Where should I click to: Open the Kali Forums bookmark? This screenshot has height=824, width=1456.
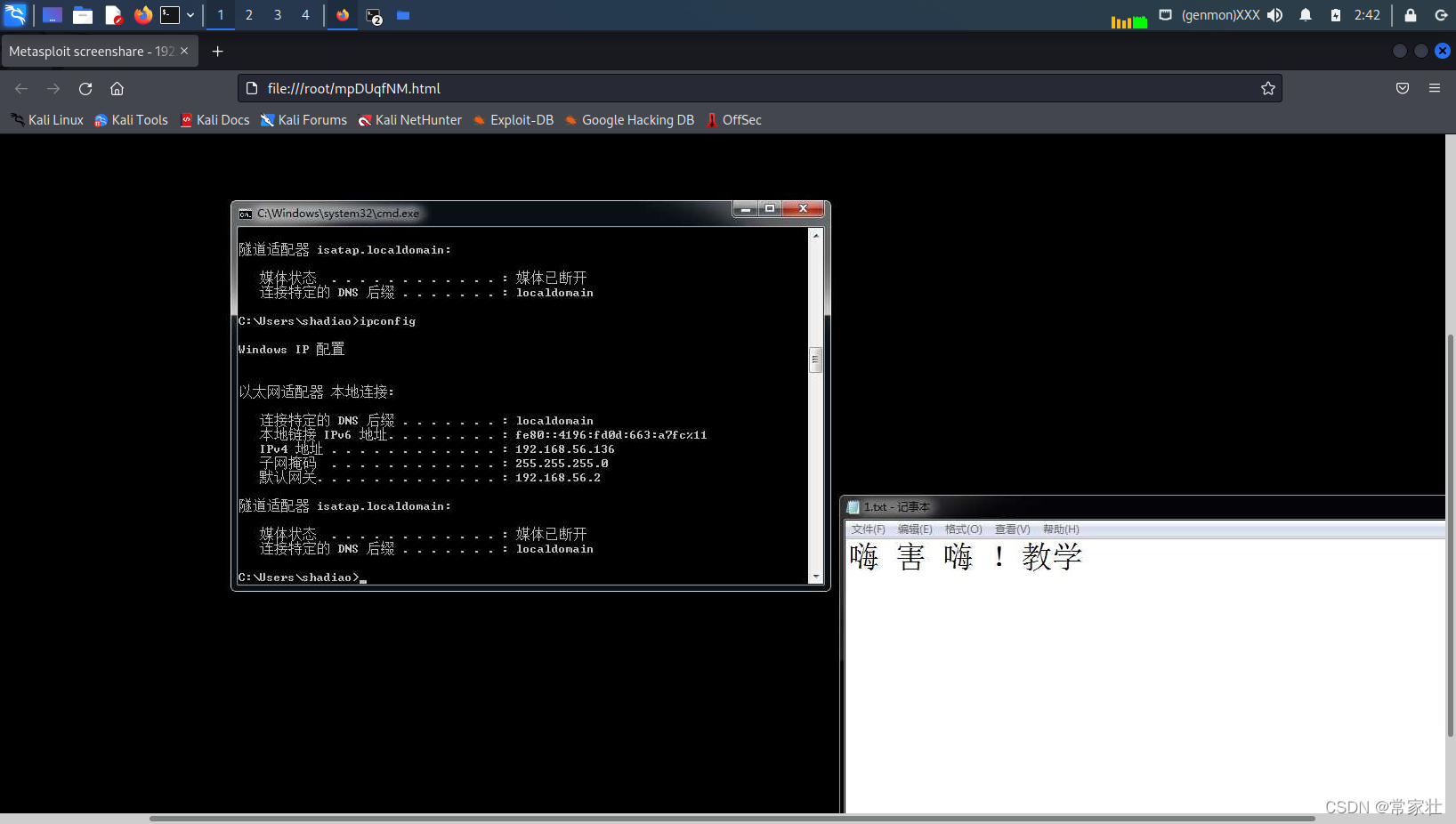(x=303, y=120)
